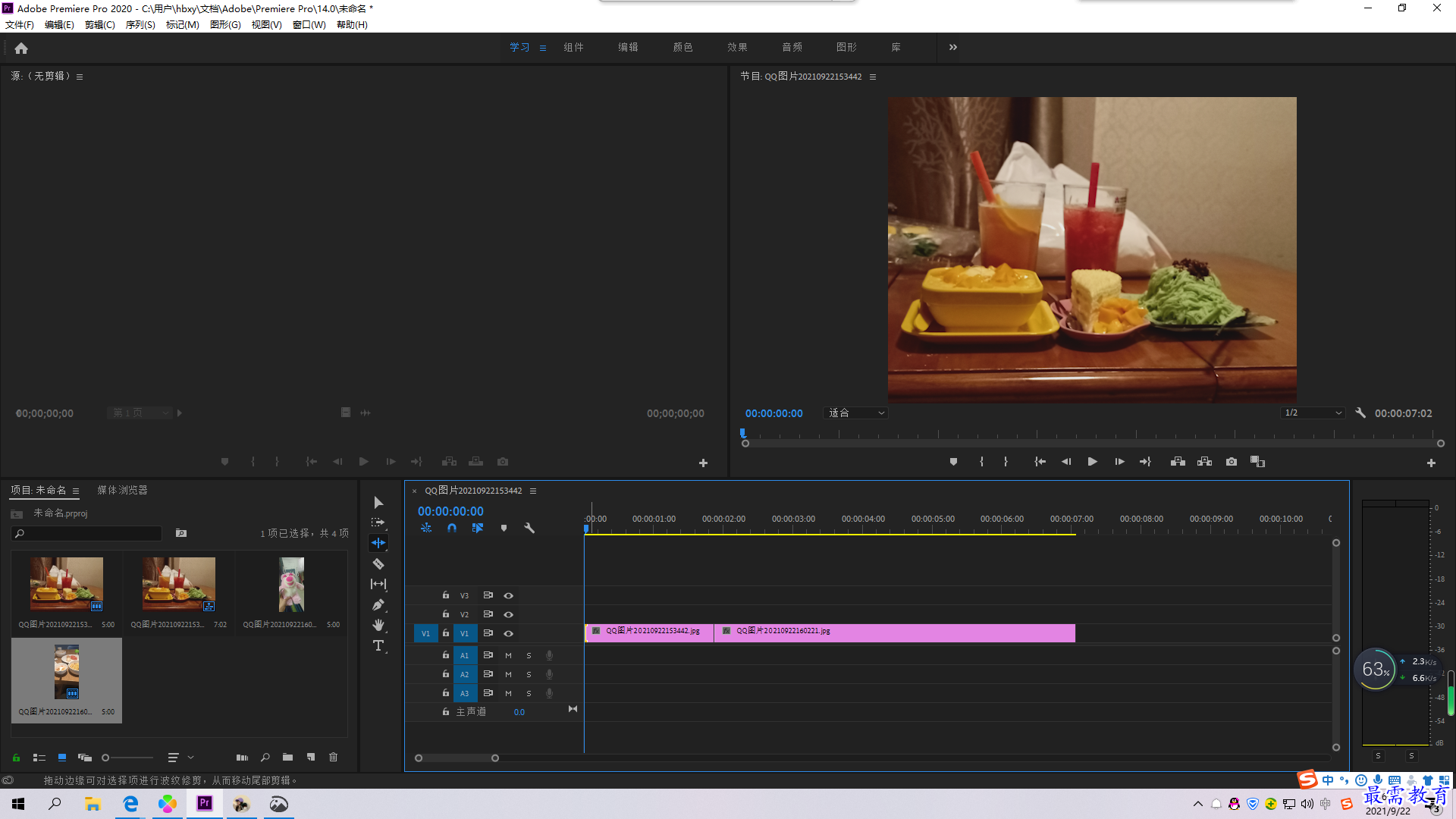Click Add Marker in Program Monitor
Image resolution: width=1456 pixels, height=819 pixels.
[953, 462]
